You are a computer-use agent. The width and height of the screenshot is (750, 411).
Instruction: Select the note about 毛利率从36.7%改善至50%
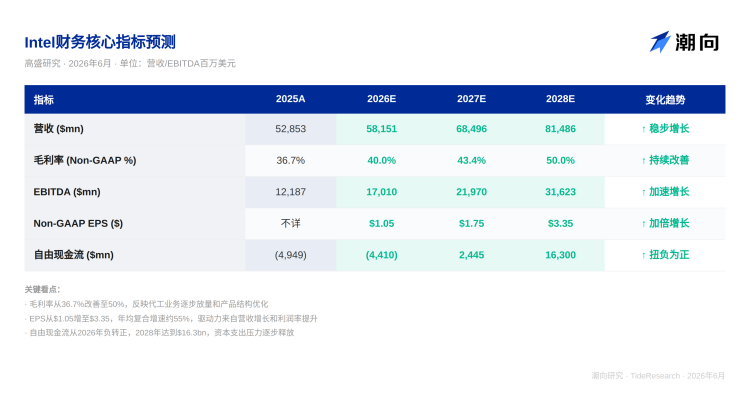[146, 304]
